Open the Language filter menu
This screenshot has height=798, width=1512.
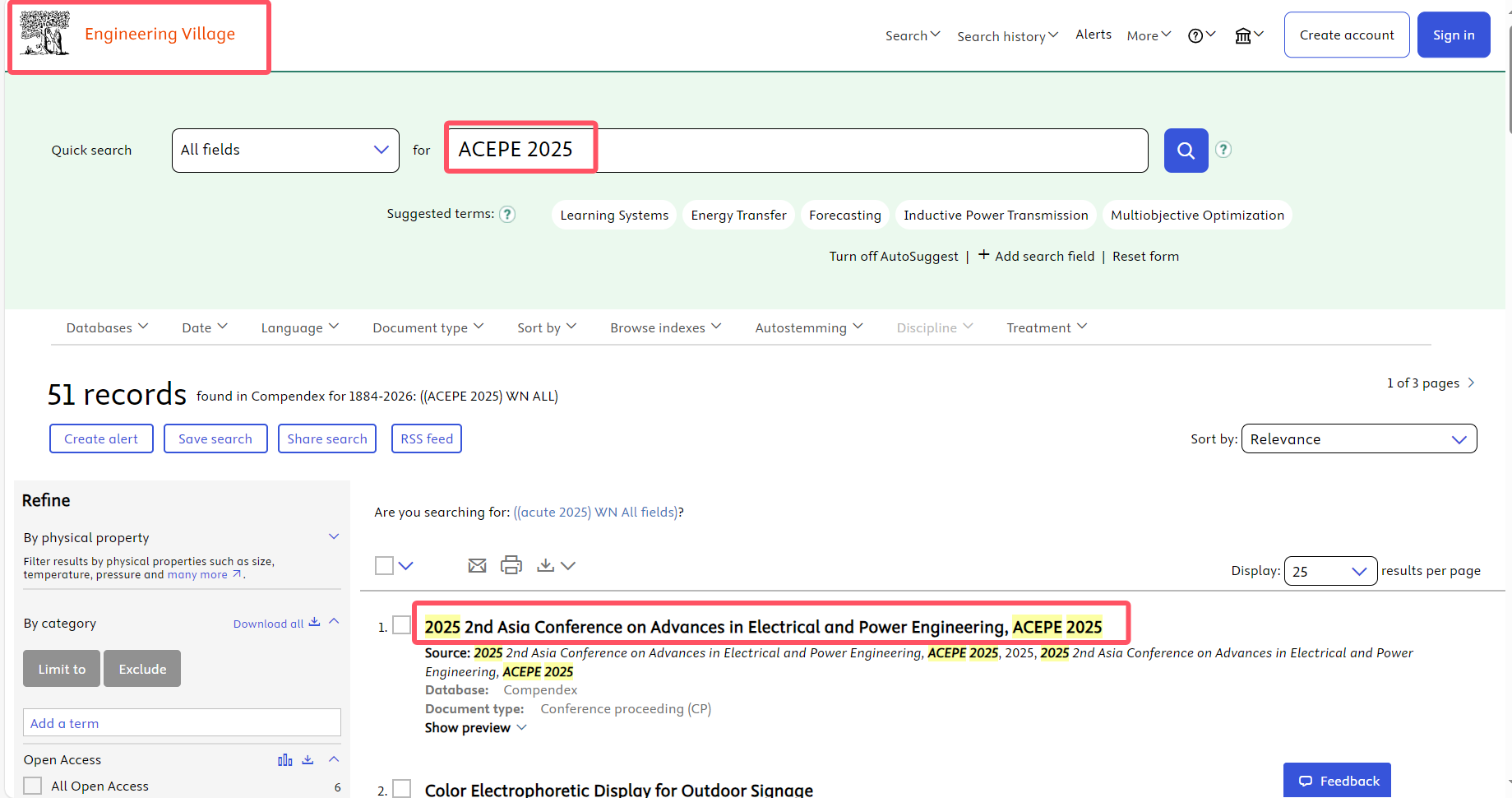pyautogui.click(x=300, y=327)
